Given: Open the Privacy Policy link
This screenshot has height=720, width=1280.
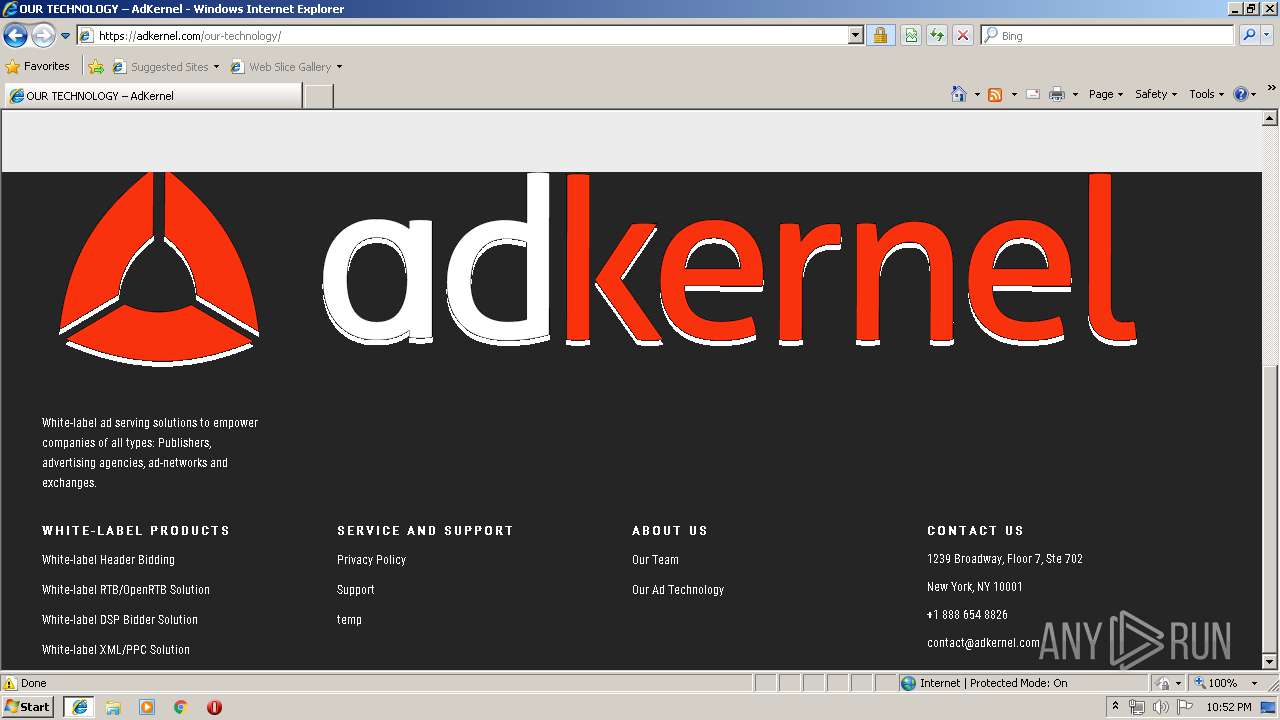Looking at the screenshot, I should pyautogui.click(x=371, y=560).
